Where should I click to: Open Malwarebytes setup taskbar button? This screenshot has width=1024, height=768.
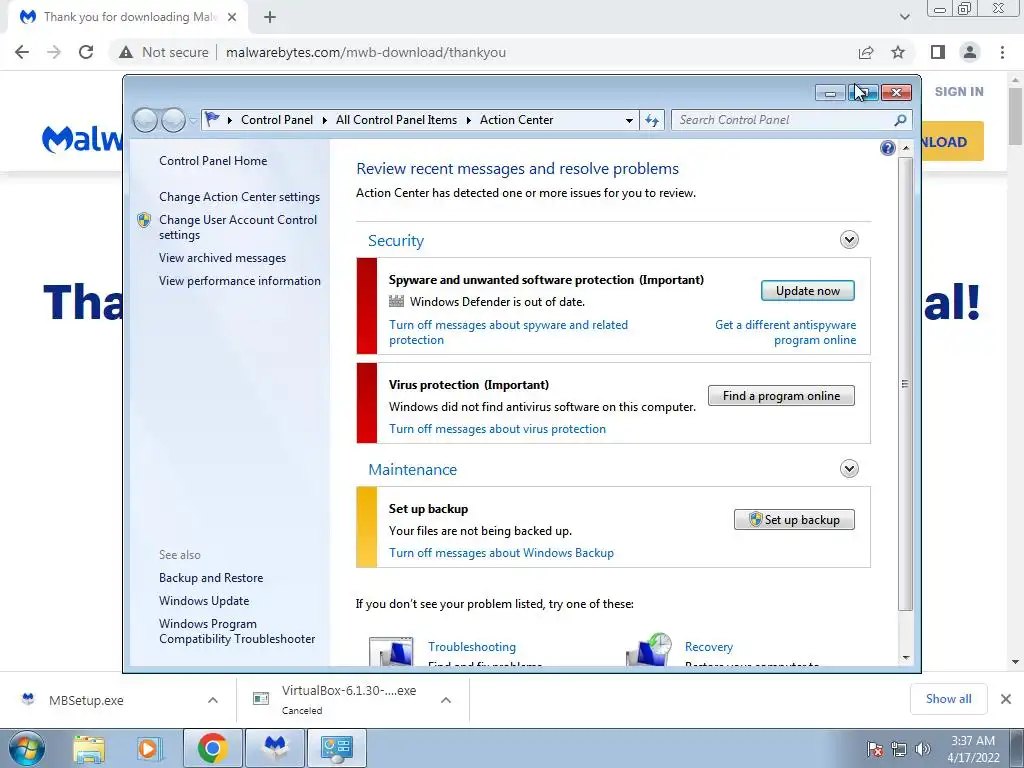point(276,748)
